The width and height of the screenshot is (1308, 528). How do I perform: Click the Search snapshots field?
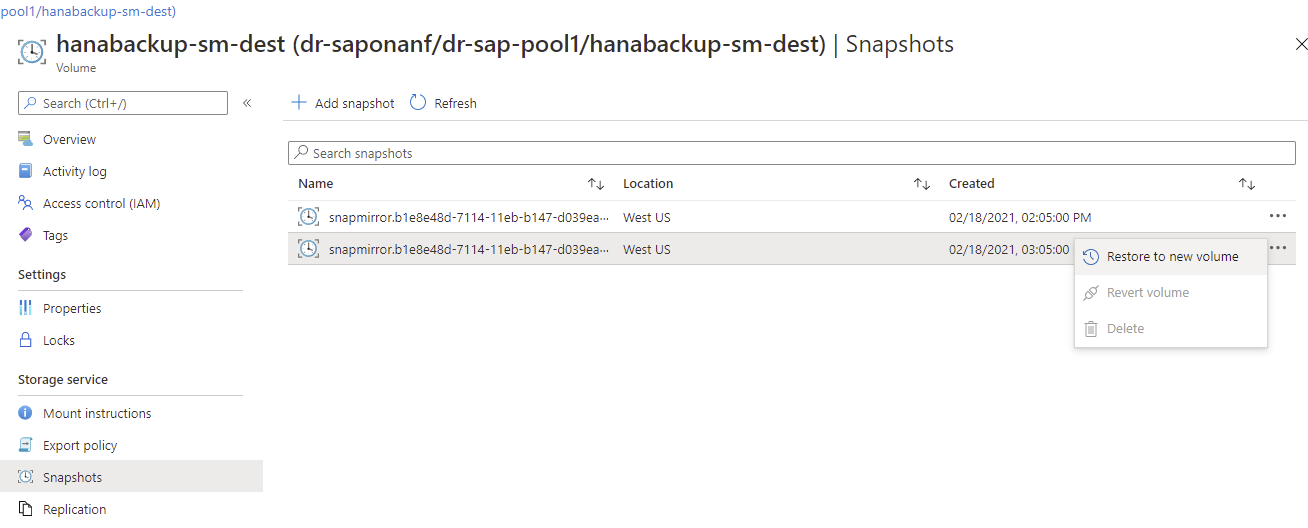coord(791,153)
